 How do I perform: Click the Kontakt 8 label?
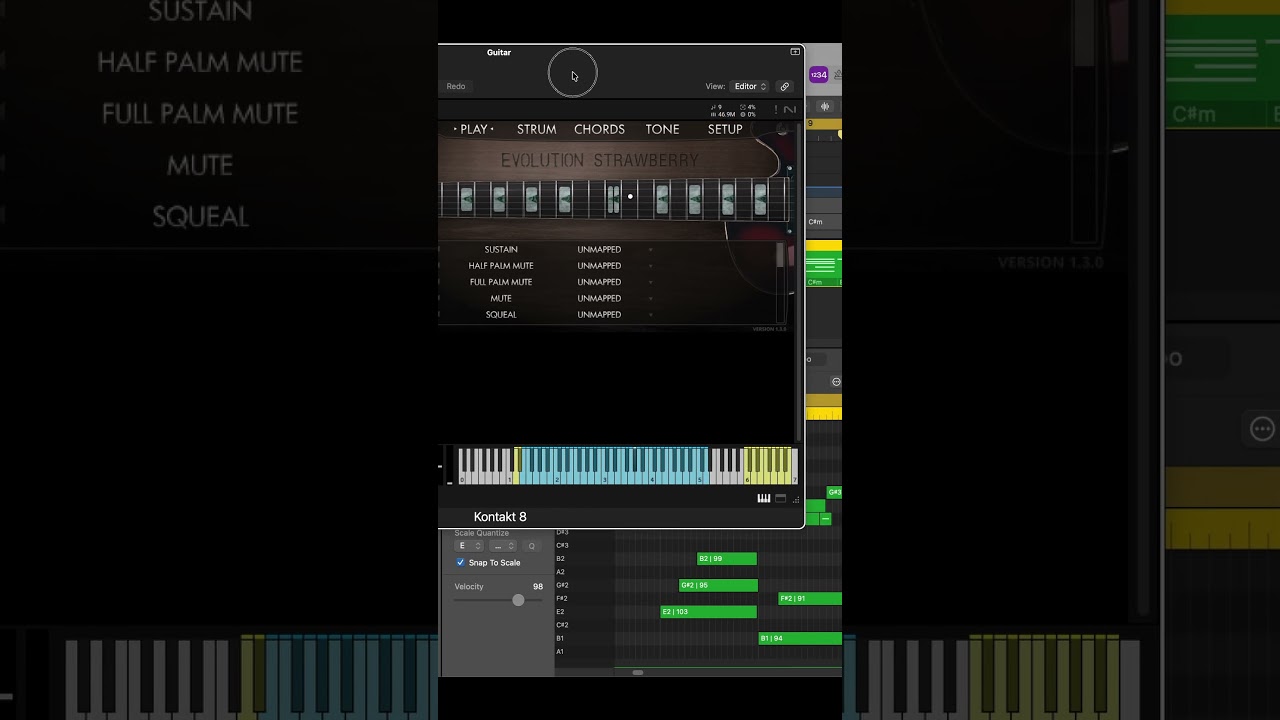click(500, 517)
